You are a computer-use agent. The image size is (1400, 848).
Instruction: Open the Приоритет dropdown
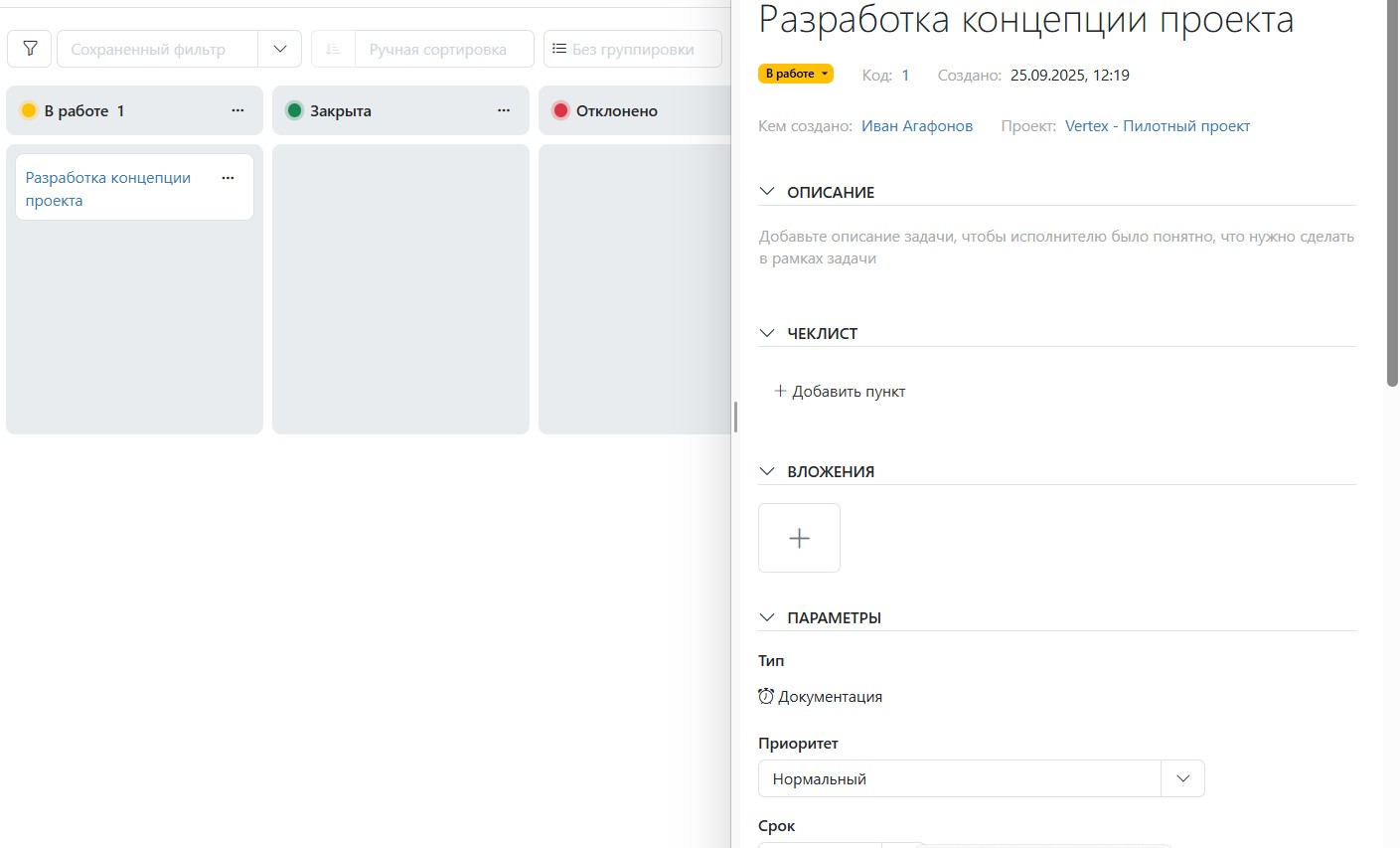[x=1181, y=778]
